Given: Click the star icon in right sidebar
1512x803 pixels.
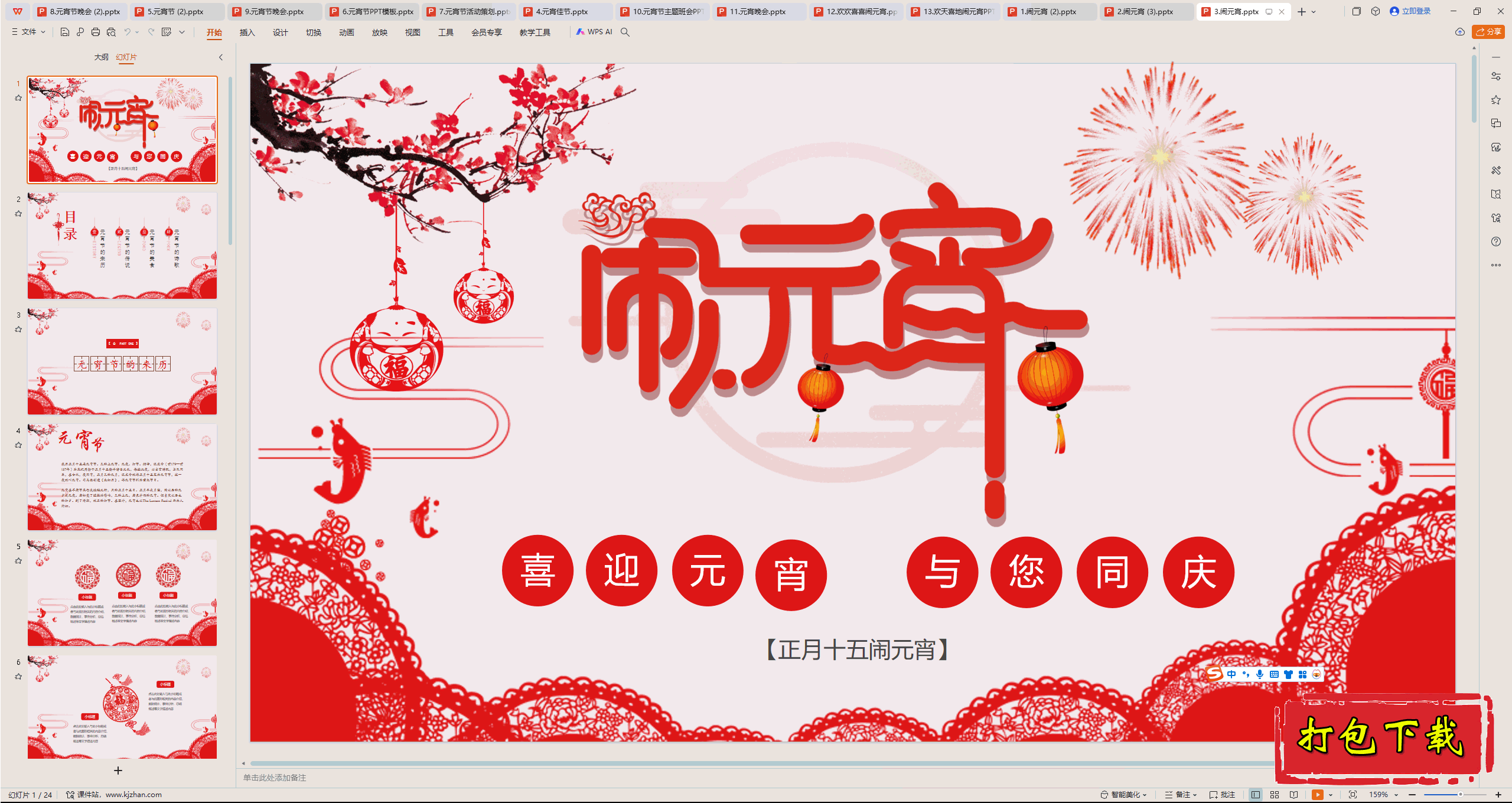Looking at the screenshot, I should tap(1496, 100).
